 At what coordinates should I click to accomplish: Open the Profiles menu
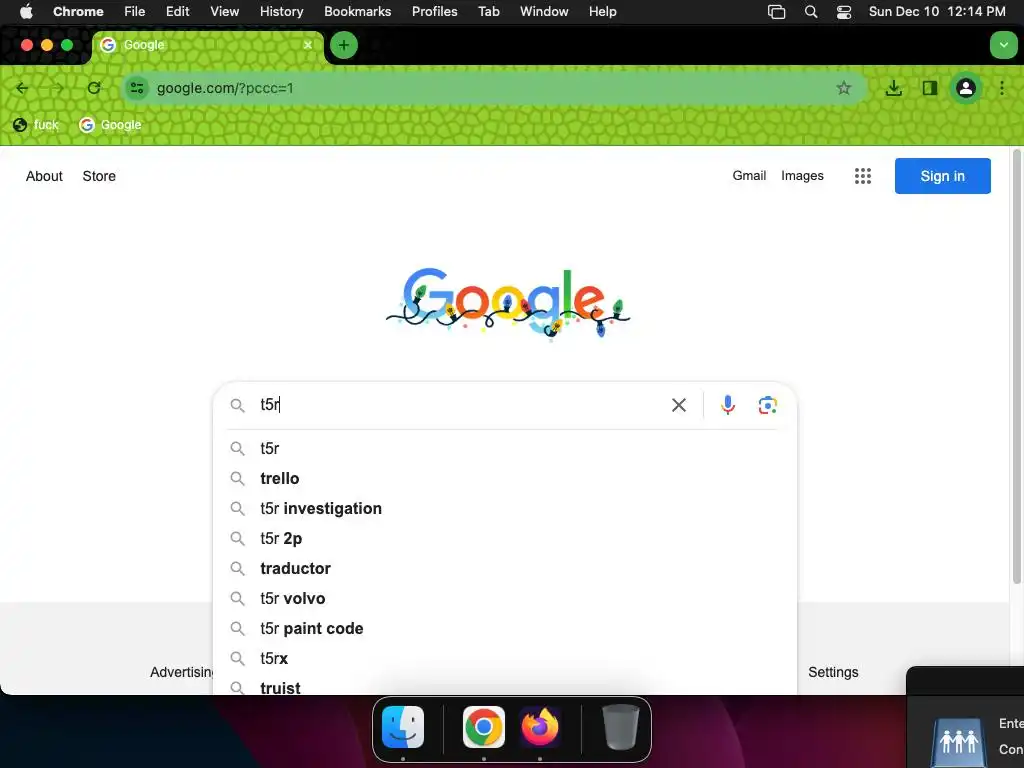tap(434, 11)
